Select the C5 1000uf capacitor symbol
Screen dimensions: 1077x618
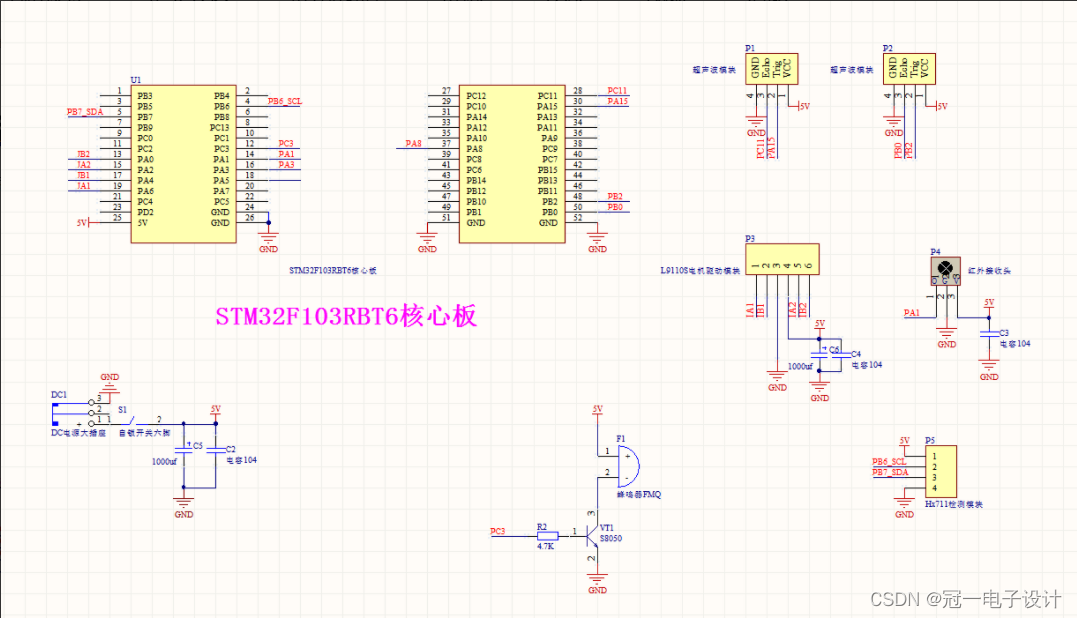183,450
